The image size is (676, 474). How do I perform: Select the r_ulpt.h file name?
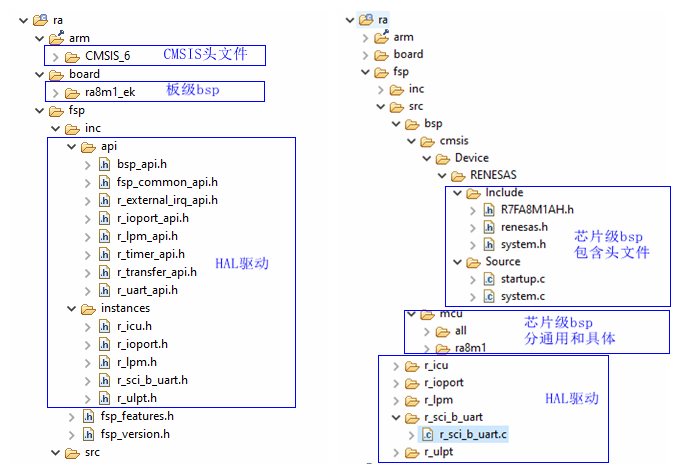[x=137, y=398]
